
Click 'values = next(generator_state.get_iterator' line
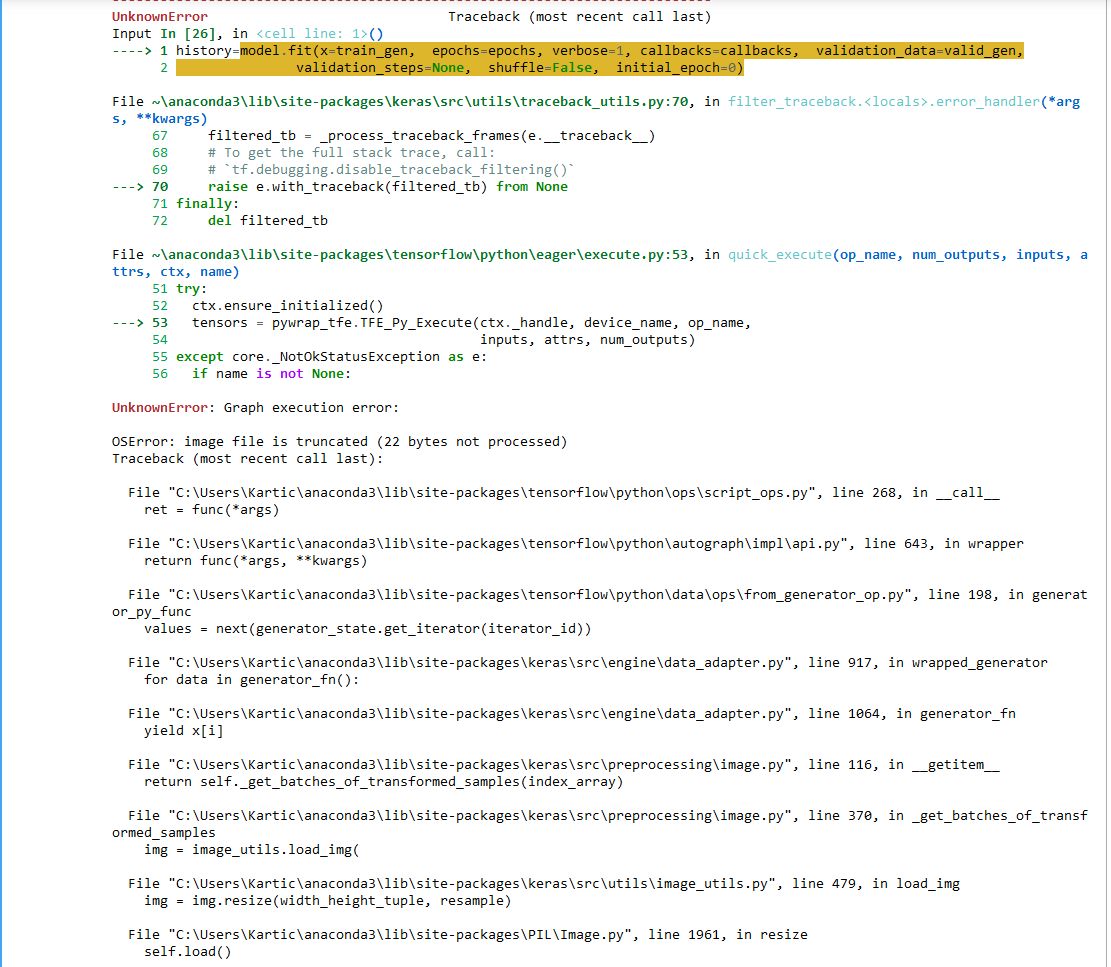tap(368, 628)
